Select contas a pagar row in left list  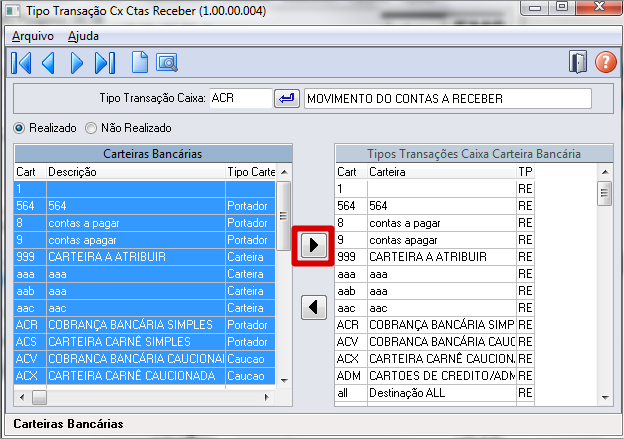(144, 223)
